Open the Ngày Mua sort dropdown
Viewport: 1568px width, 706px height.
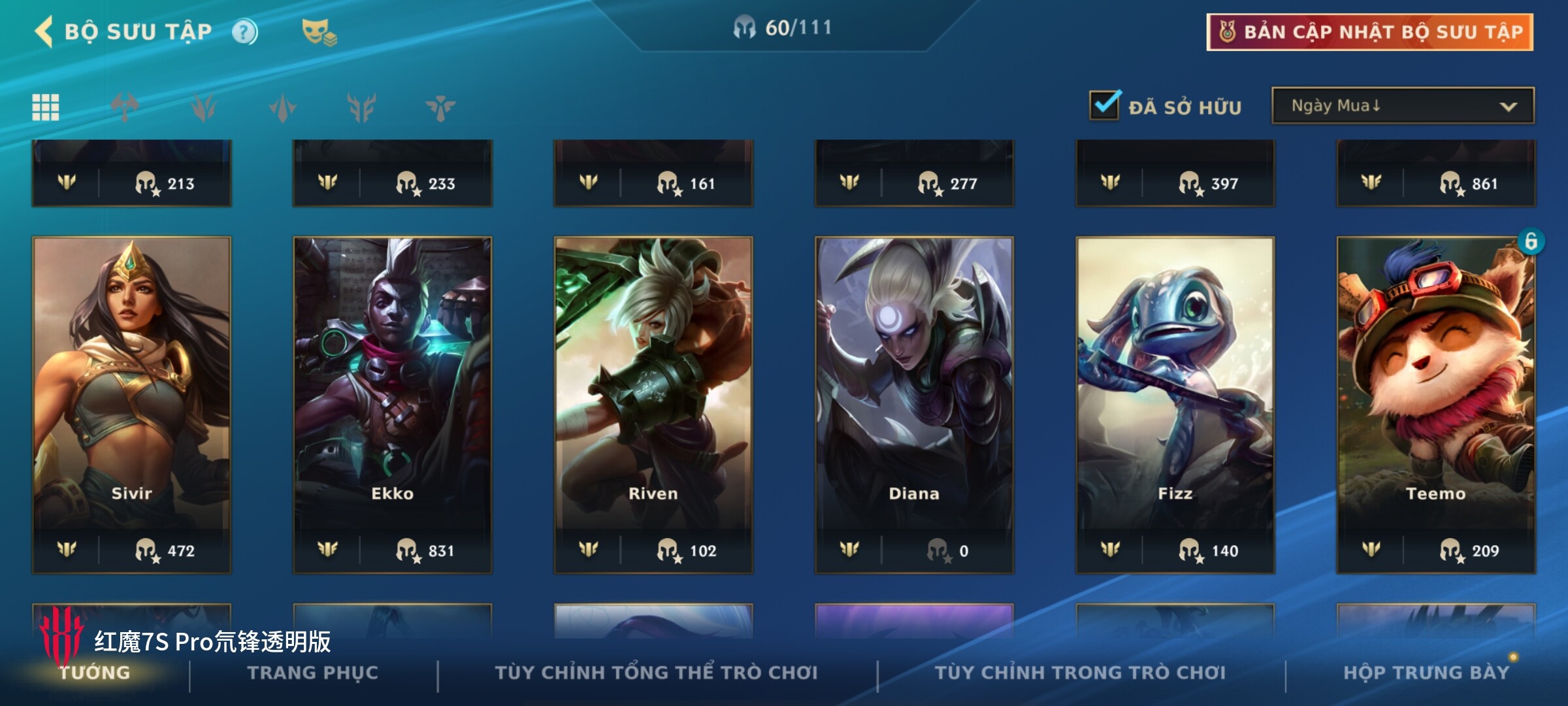coord(1403,105)
